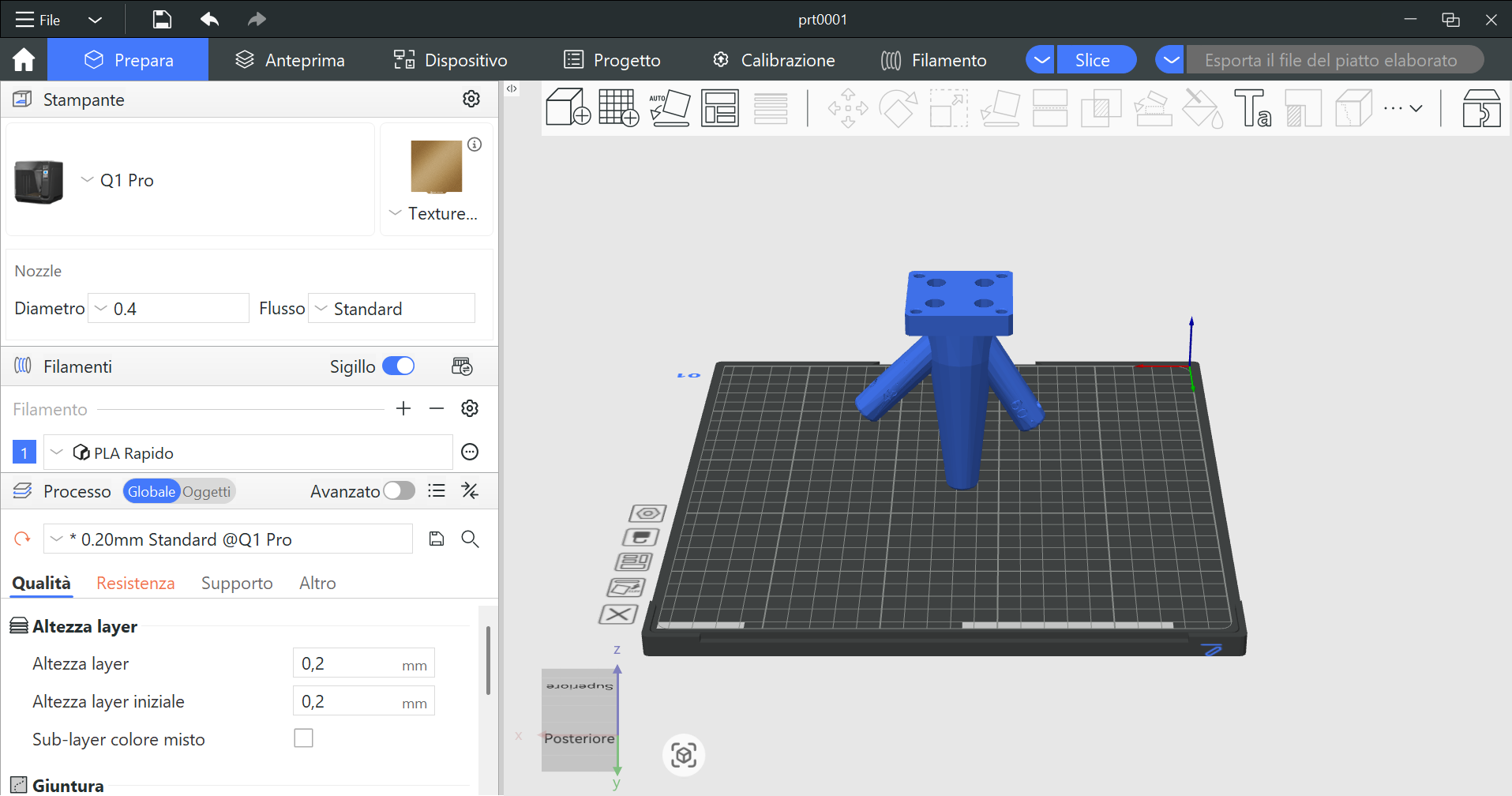1512x796 pixels.
Task: Undo the last action
Action: point(209,20)
